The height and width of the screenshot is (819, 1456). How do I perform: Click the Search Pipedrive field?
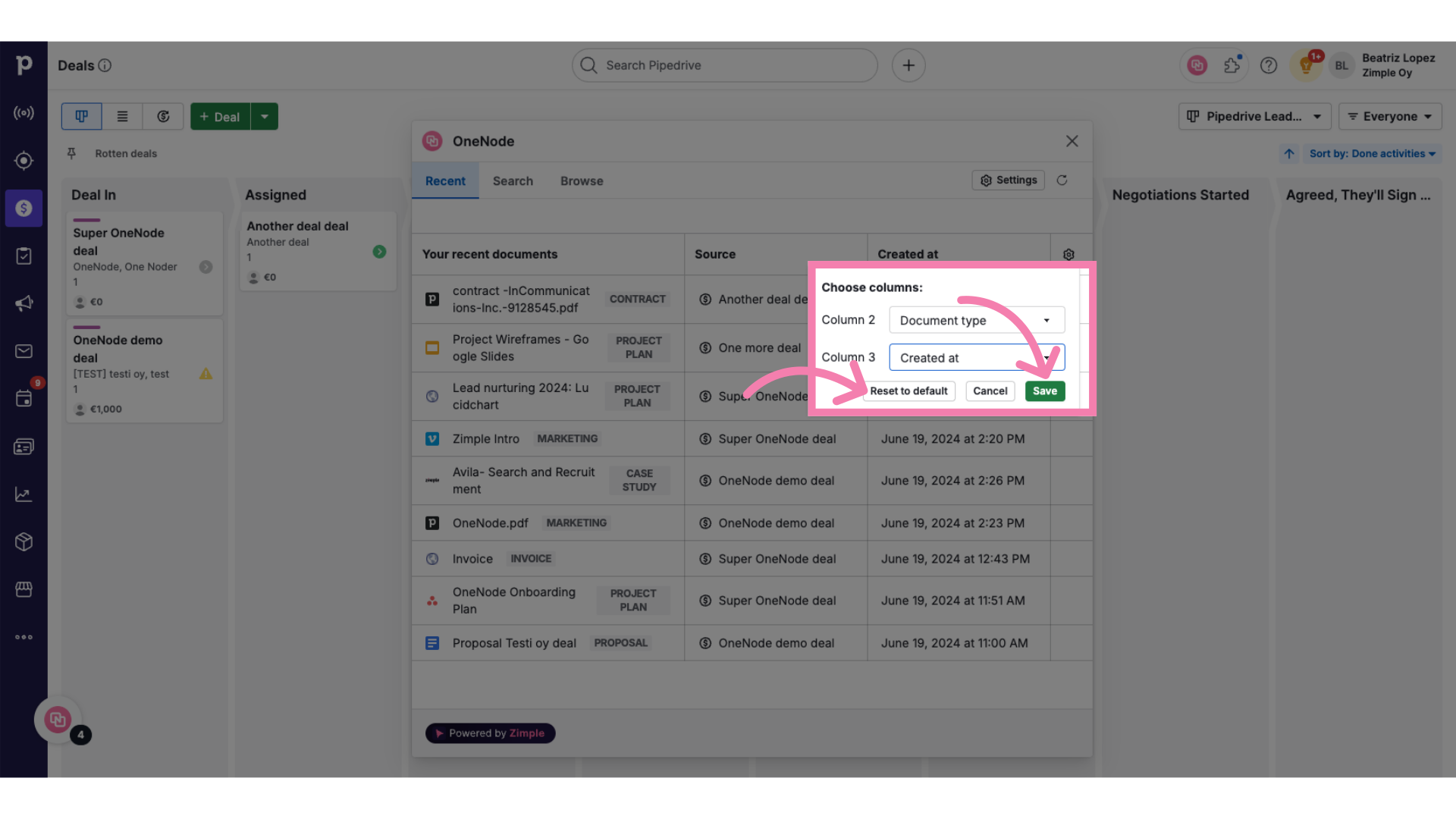(x=724, y=65)
